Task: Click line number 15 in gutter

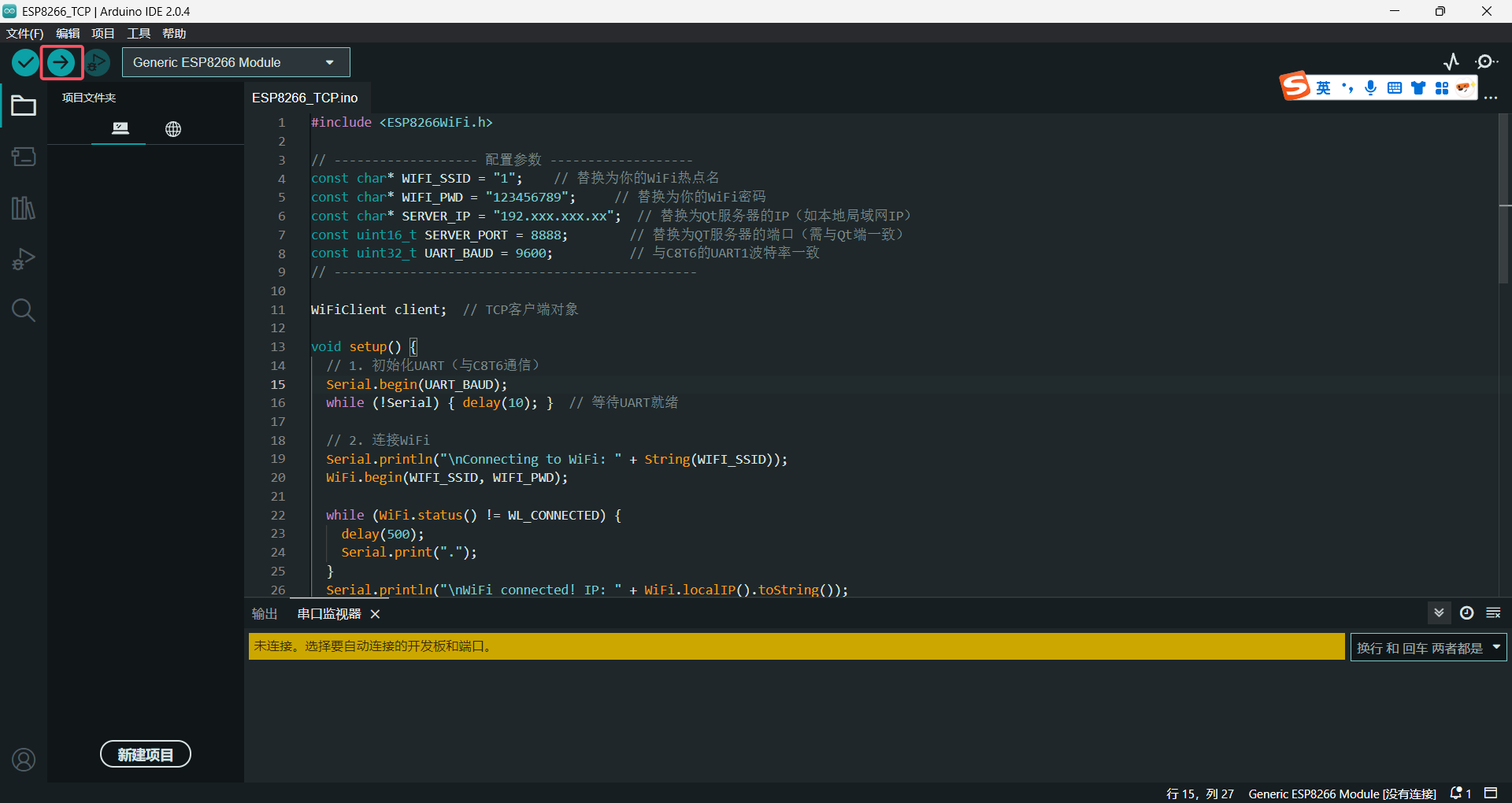Action: pyautogui.click(x=278, y=384)
